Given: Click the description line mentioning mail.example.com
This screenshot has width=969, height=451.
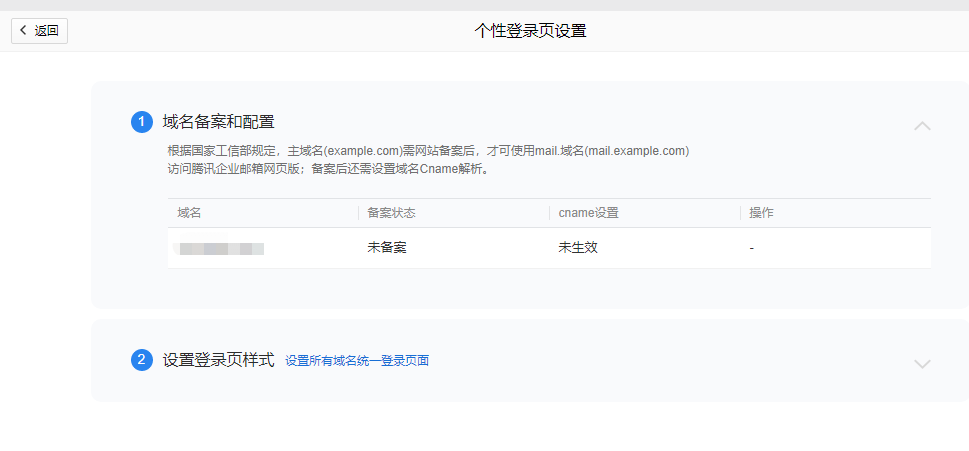Looking at the screenshot, I should click(x=428, y=151).
